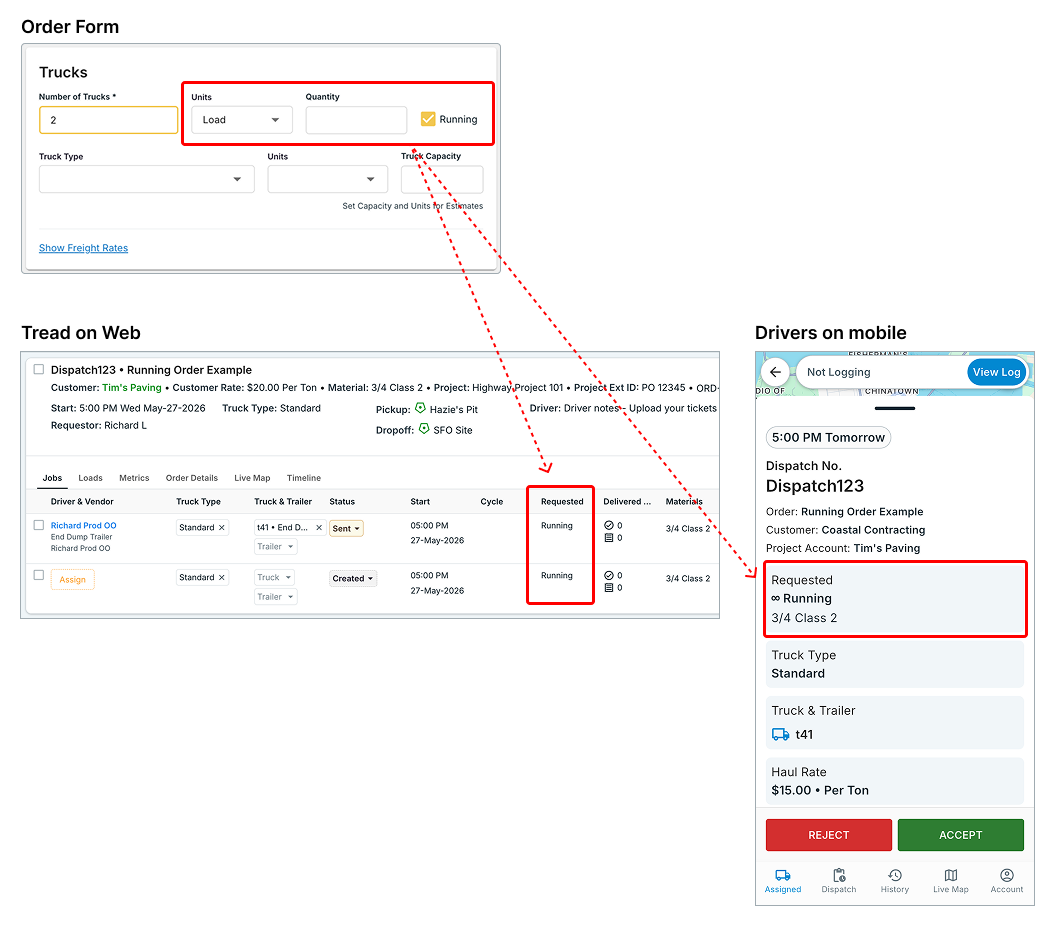Click the mobile sheet drag handle bar

pyautogui.click(x=894, y=408)
